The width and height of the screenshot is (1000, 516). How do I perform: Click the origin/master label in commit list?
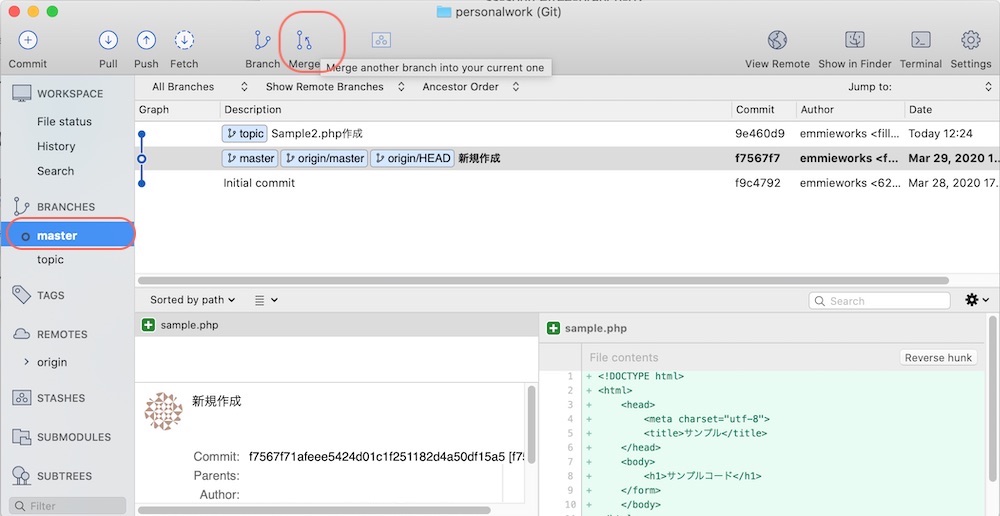point(324,158)
